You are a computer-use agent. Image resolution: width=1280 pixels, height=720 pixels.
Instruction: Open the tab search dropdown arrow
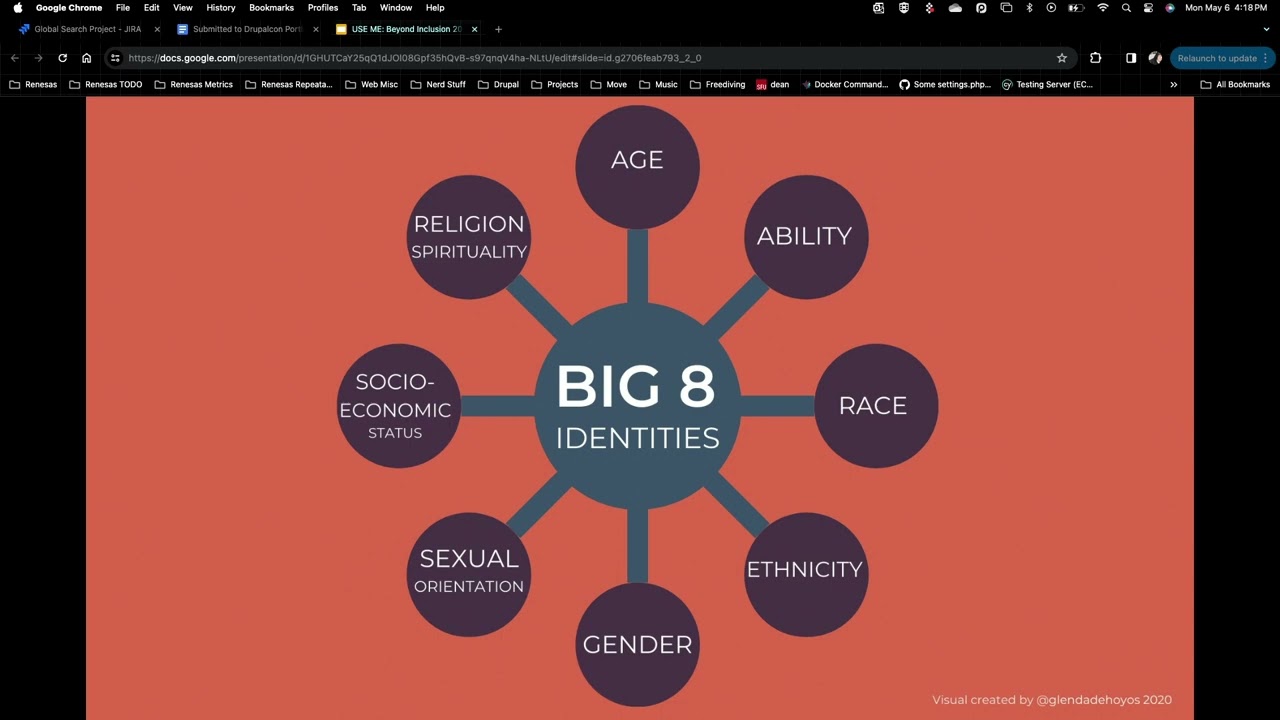pos(1267,29)
